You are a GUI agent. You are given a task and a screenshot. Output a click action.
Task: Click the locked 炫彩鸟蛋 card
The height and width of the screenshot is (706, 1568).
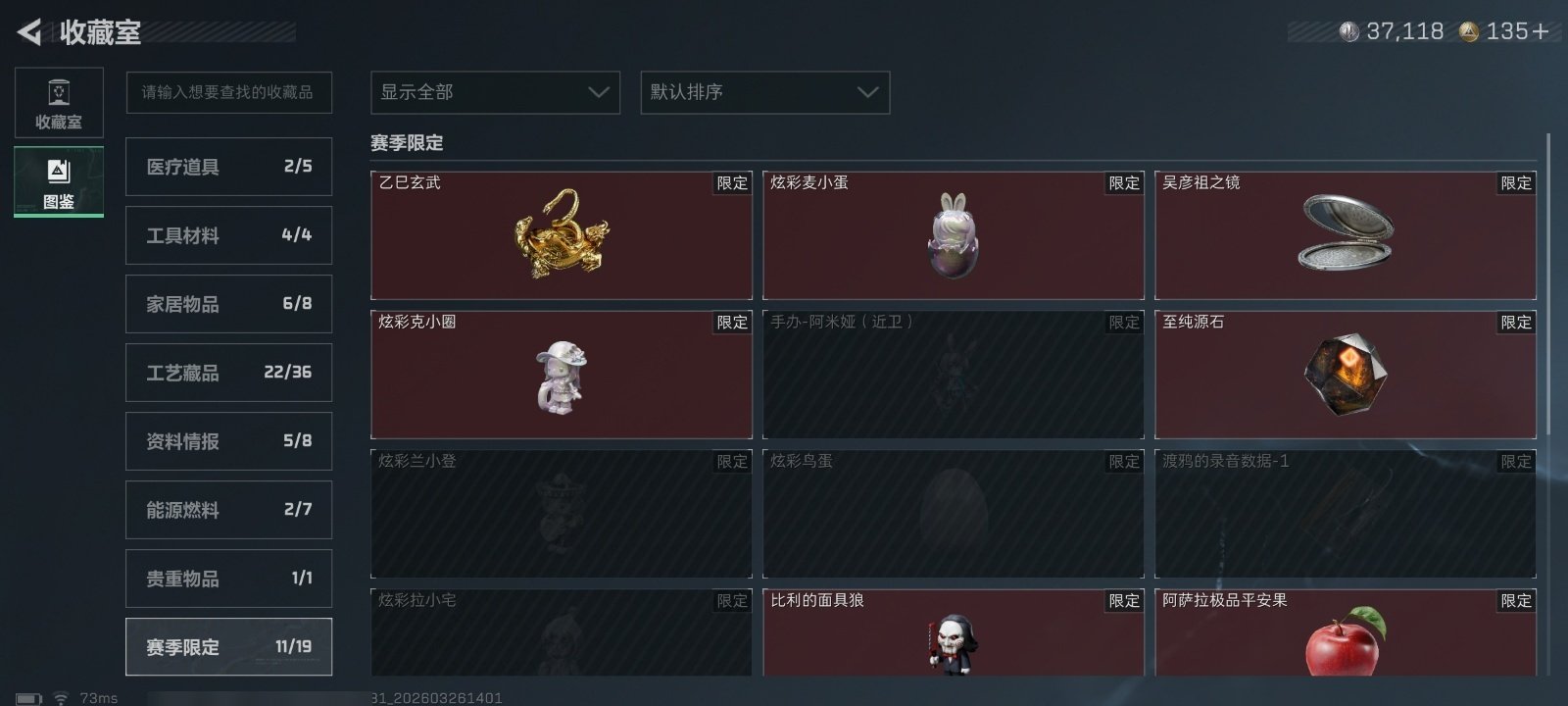pos(954,514)
